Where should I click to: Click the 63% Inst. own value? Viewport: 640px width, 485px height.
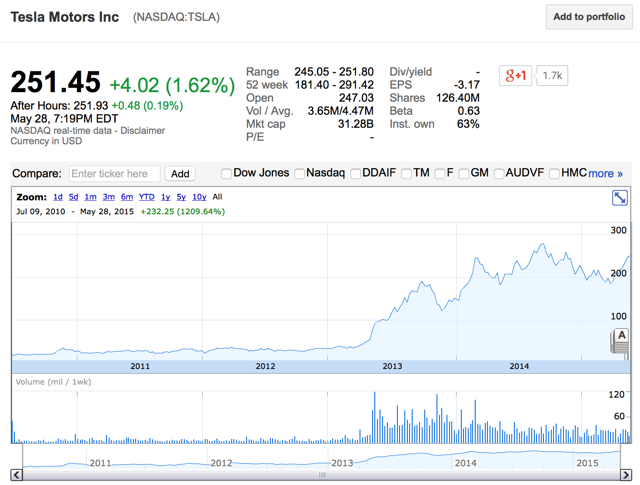(468, 124)
